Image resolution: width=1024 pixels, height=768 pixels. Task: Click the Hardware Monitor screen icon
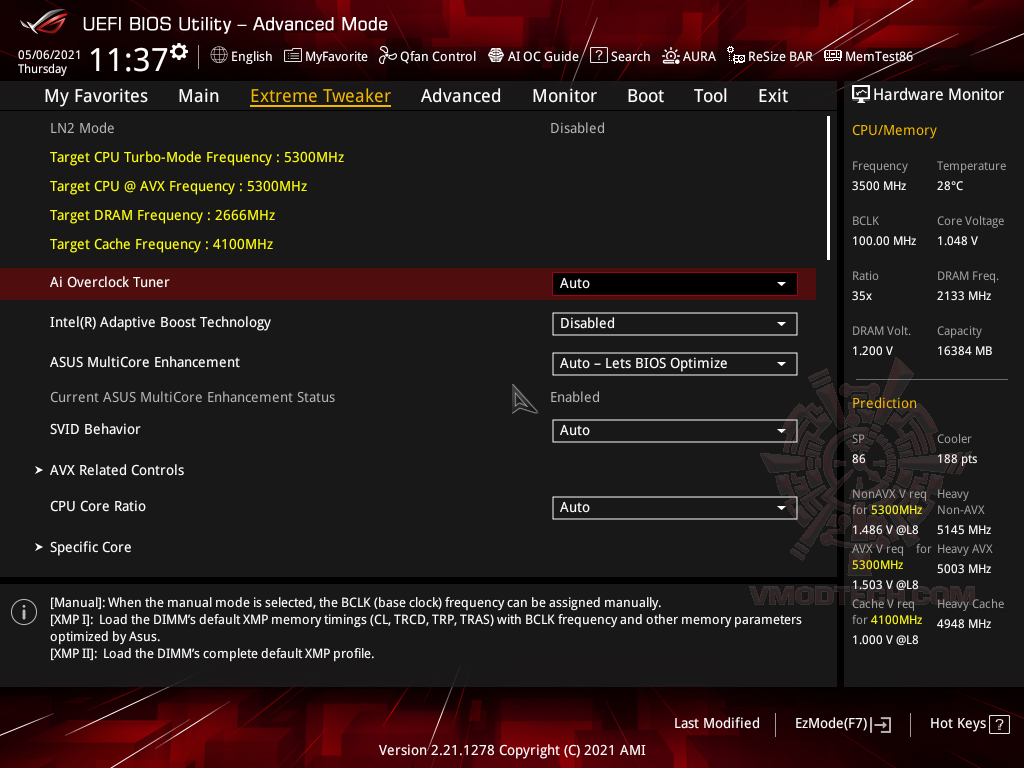(x=861, y=95)
